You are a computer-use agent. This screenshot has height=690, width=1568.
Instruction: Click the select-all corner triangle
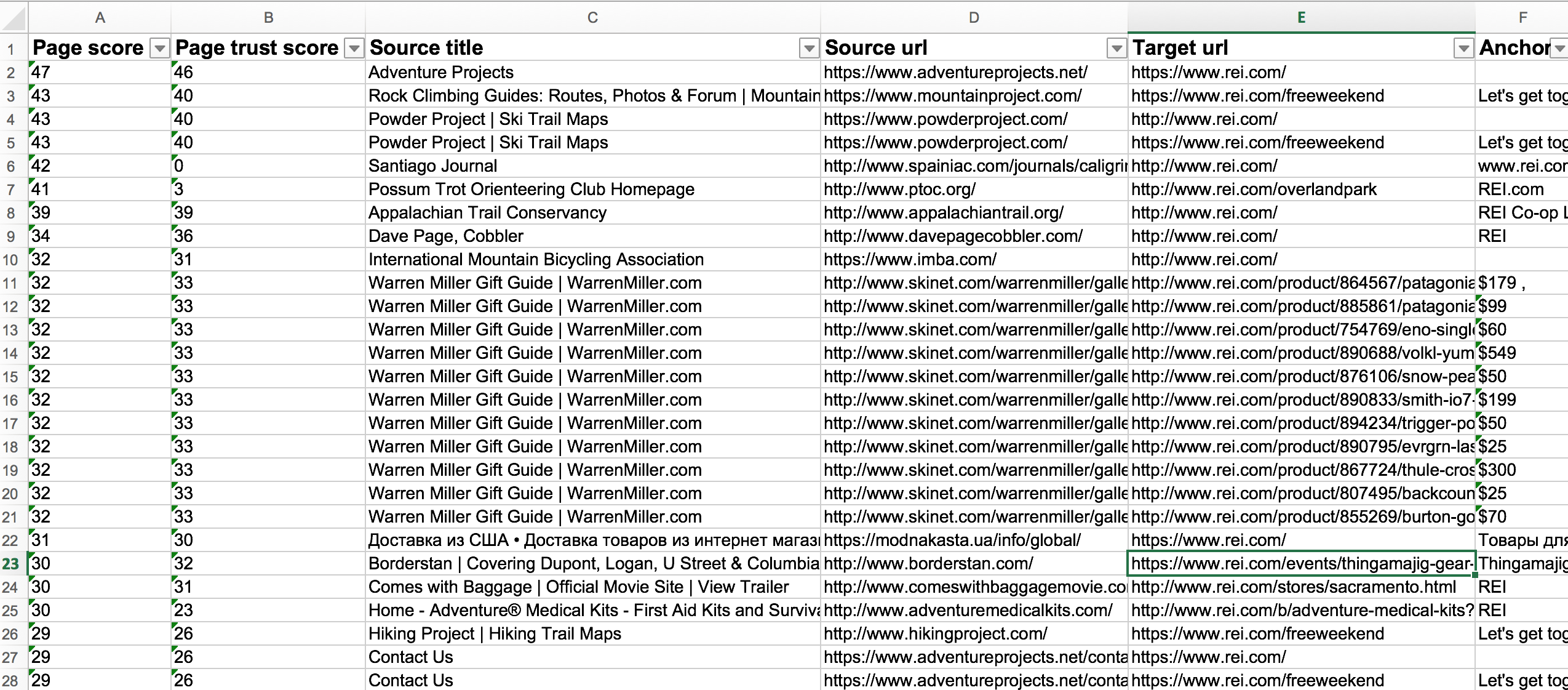tap(14, 17)
